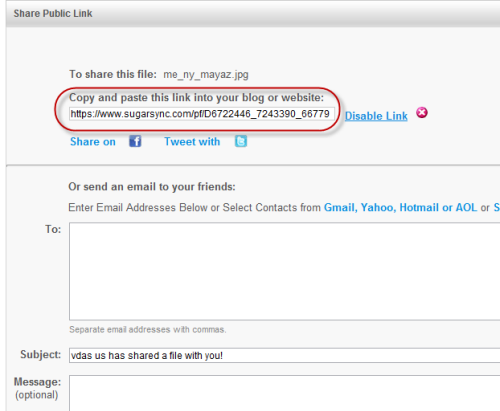Screen dimensions: 500x411
Task: Select contacts from Yahoo link
Action: (x=378, y=207)
